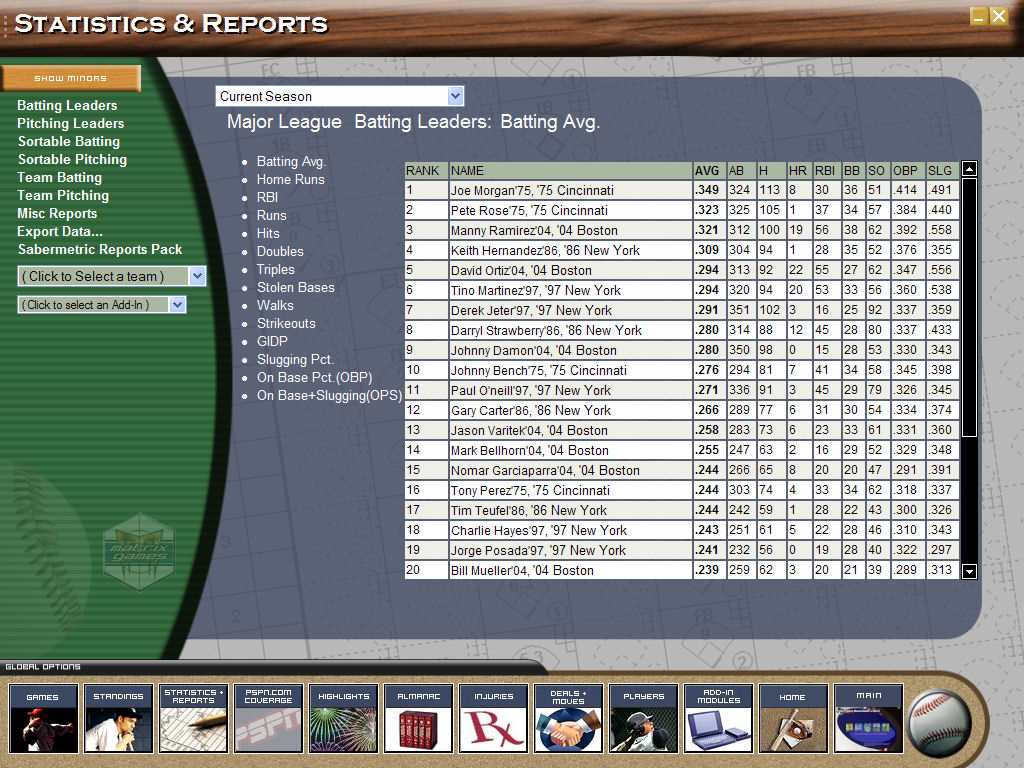Open Statistics + Reports icon

pyautogui.click(x=193, y=718)
